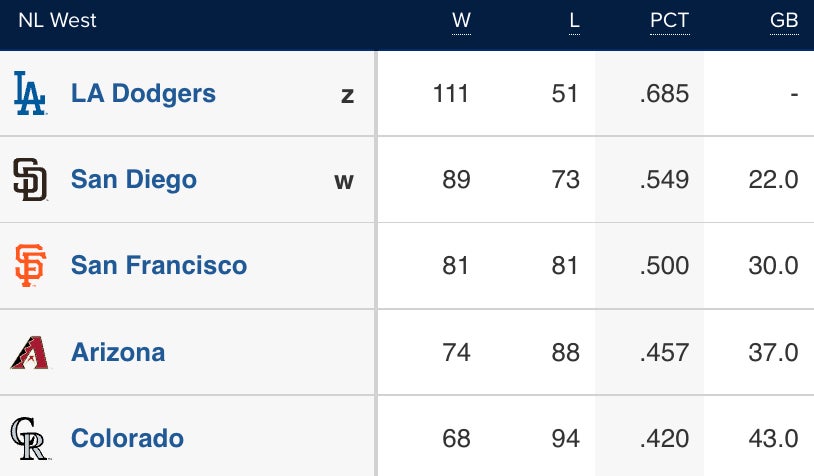Viewport: 814px width, 476px height.
Task: Select the Arizona team name
Action: pyautogui.click(x=118, y=352)
